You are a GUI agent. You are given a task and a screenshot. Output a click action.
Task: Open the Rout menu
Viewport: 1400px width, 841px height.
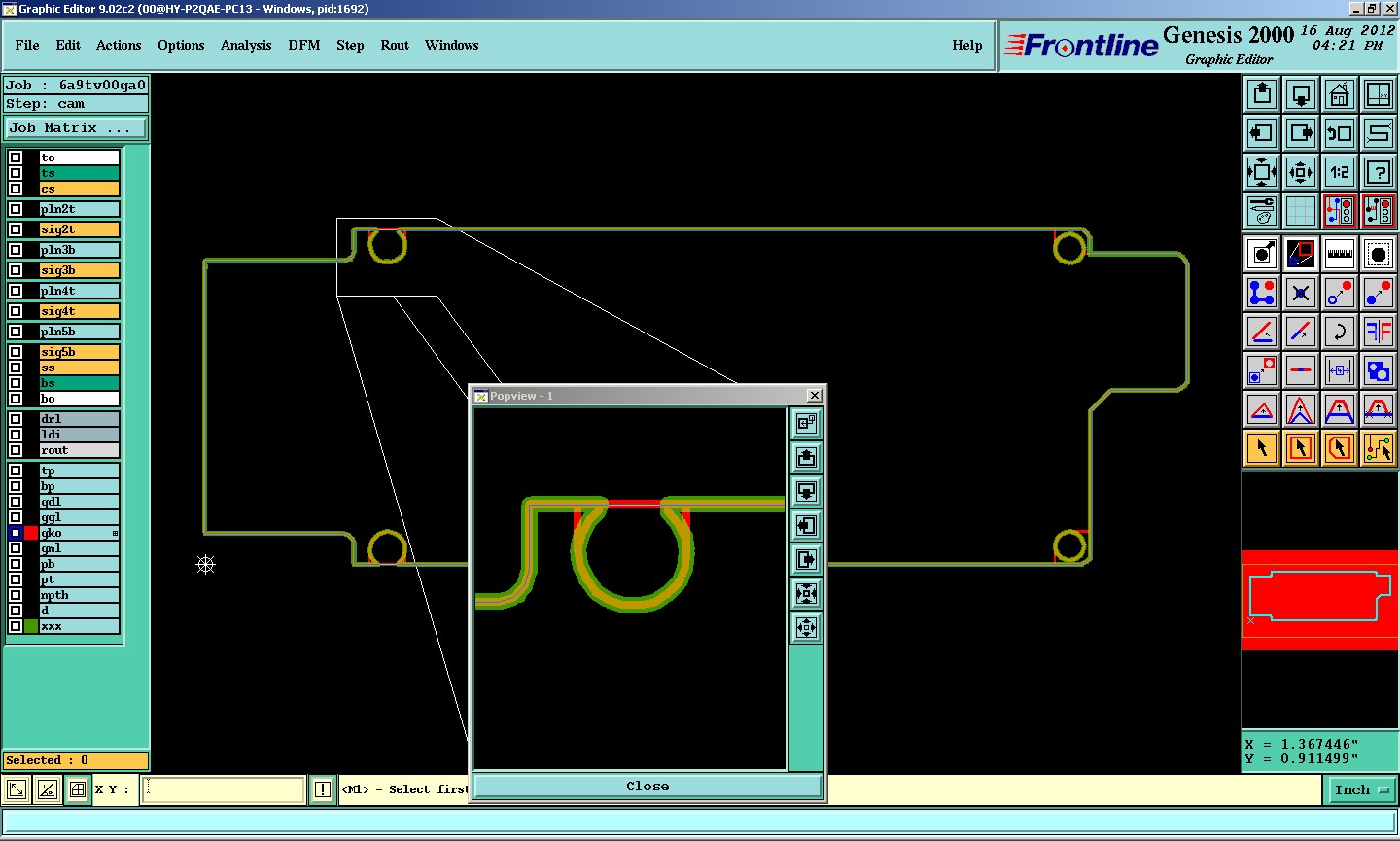click(x=395, y=46)
